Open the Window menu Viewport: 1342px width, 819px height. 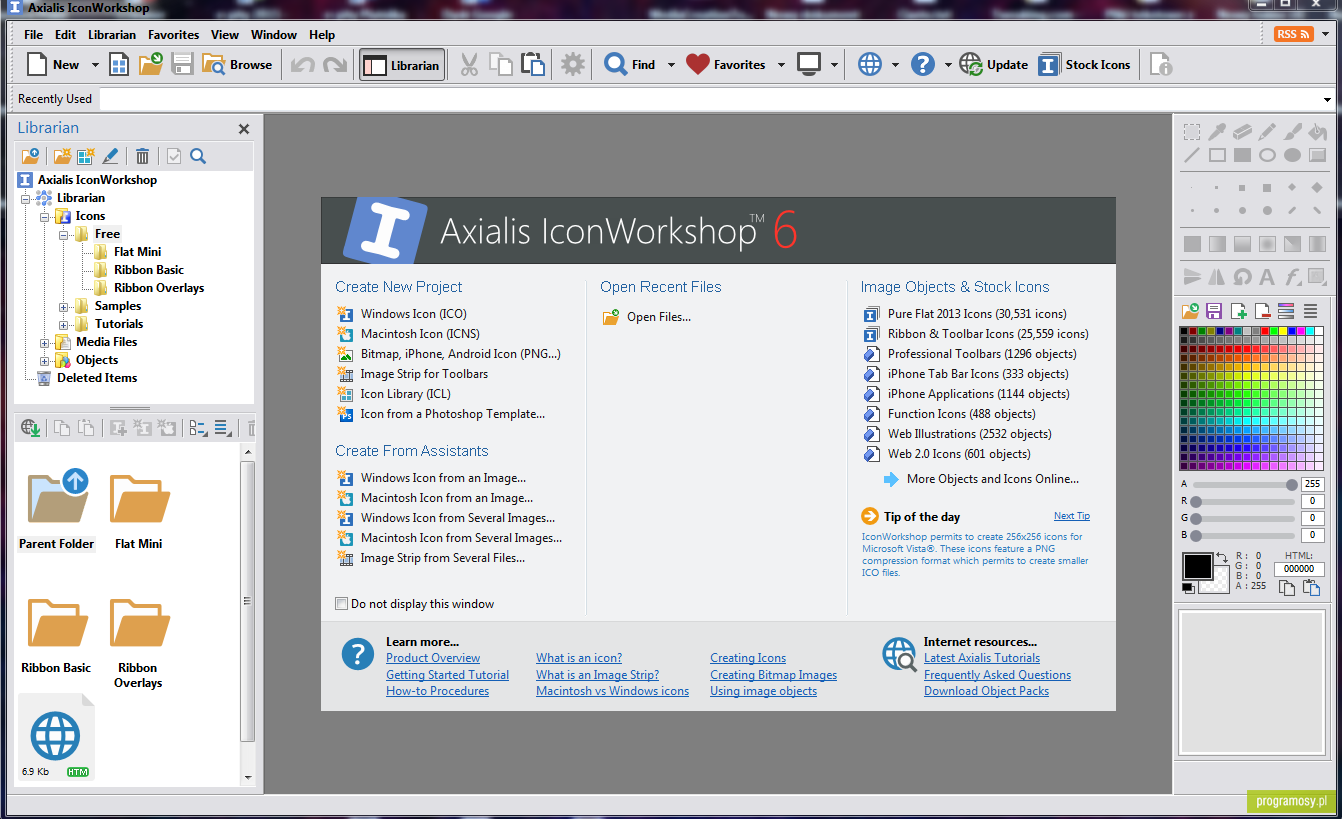click(x=274, y=34)
